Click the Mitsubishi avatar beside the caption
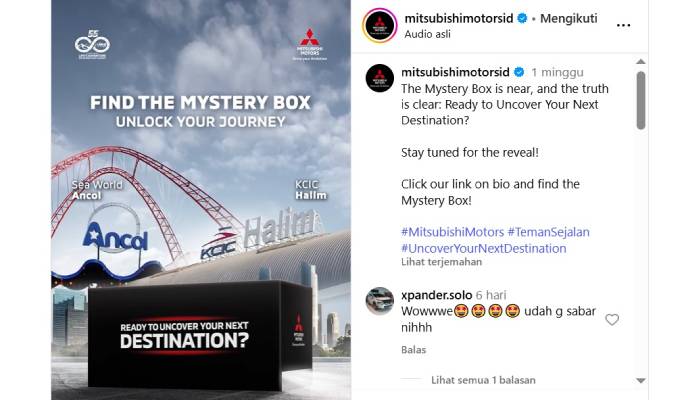Image resolution: width=700 pixels, height=400 pixels. tap(379, 78)
